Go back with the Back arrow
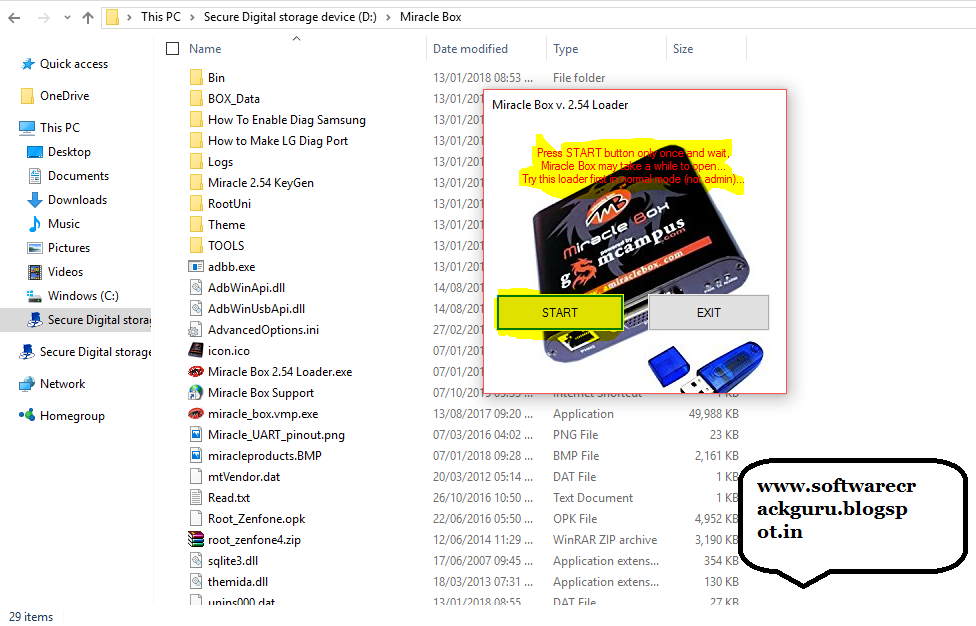The width and height of the screenshot is (976, 626). click(x=14, y=17)
